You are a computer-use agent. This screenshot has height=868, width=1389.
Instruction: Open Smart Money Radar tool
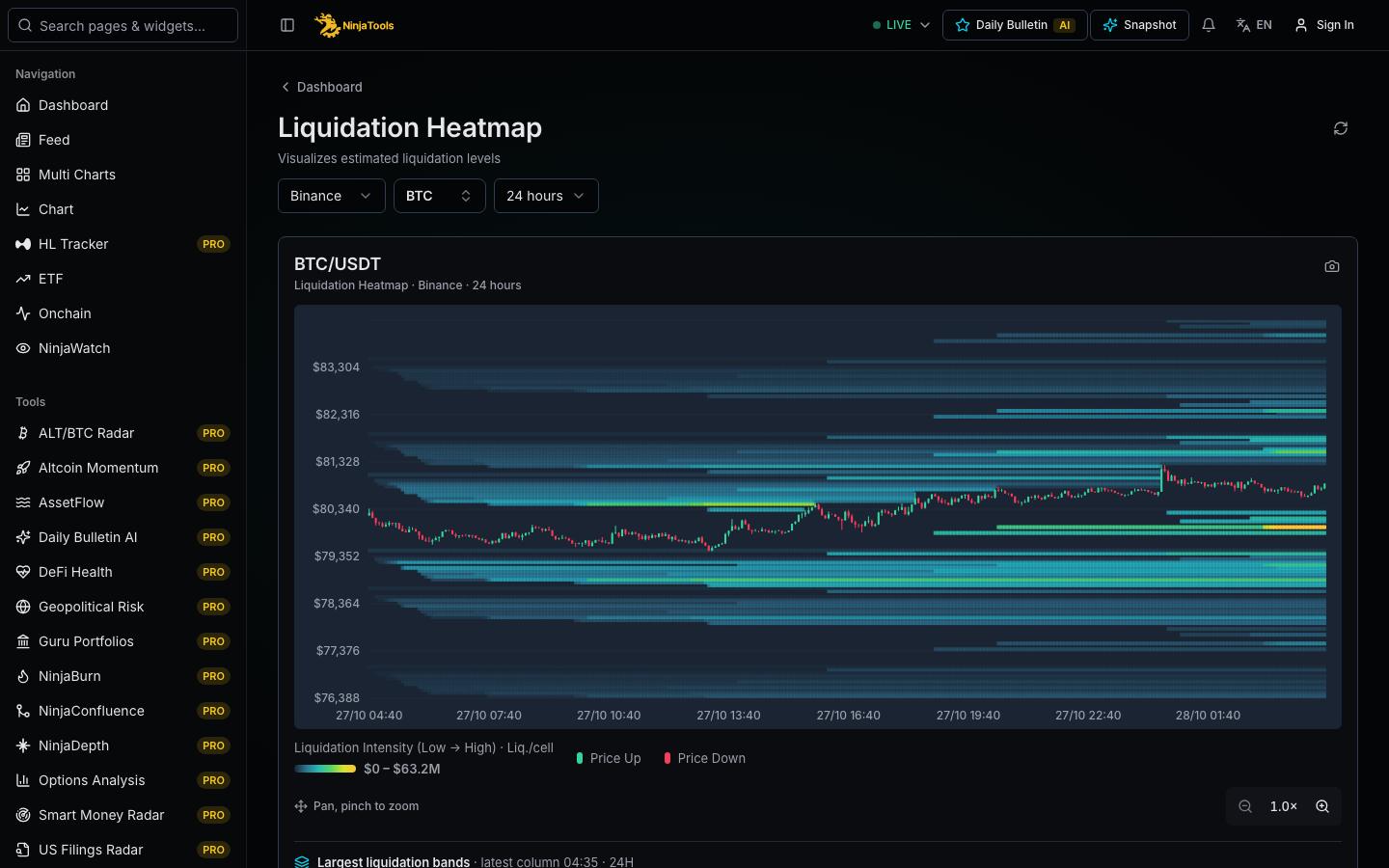coord(123,815)
